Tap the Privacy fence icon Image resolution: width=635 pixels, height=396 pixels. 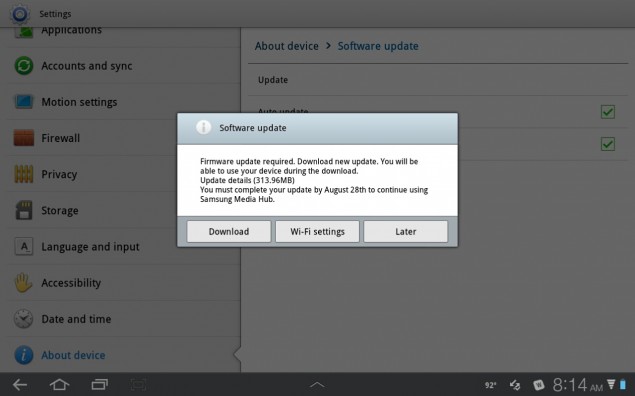pyautogui.click(x=24, y=174)
